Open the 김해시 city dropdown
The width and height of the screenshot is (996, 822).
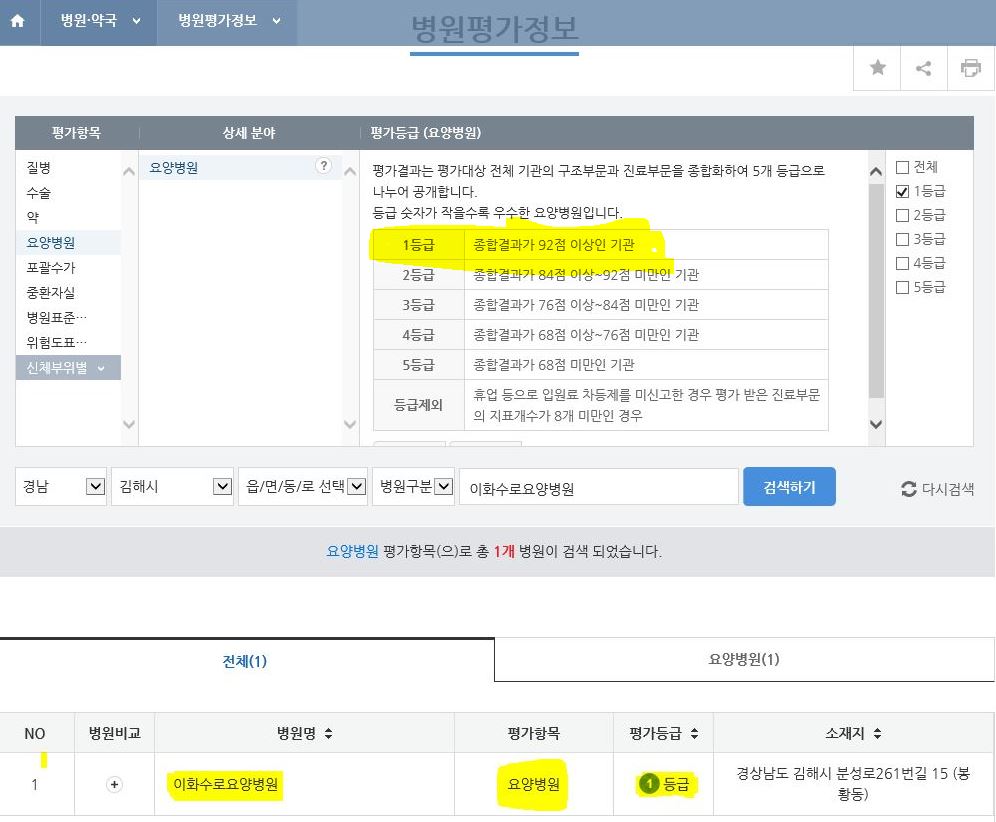[172, 487]
